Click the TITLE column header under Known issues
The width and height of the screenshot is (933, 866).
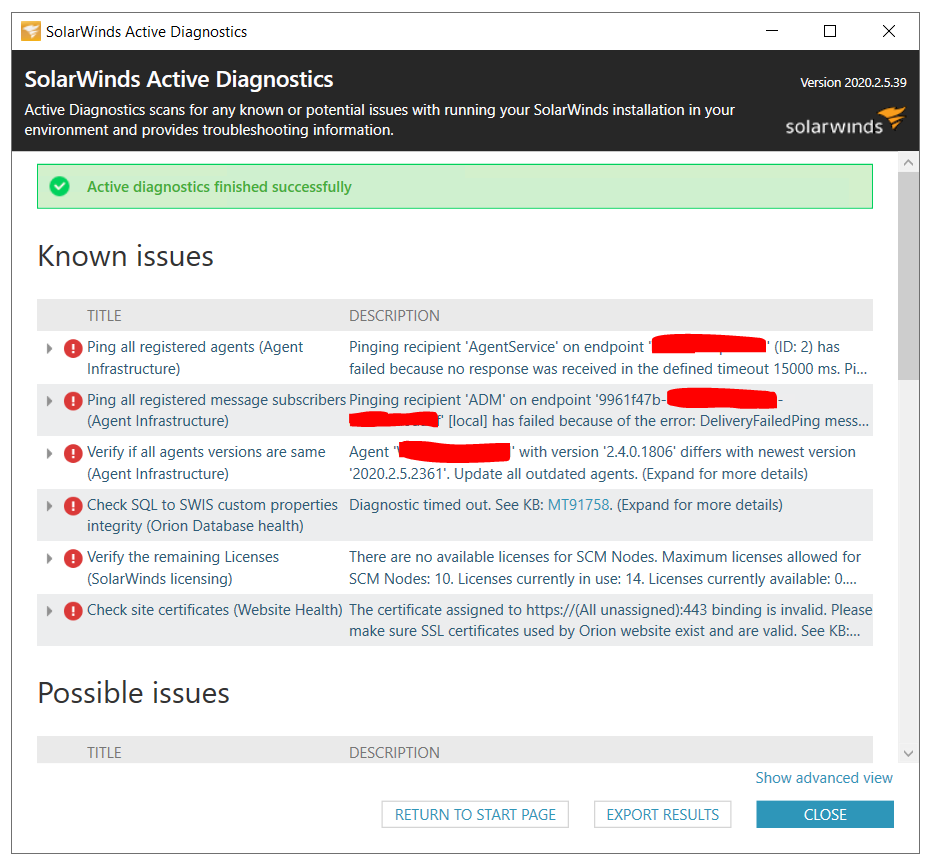(104, 315)
